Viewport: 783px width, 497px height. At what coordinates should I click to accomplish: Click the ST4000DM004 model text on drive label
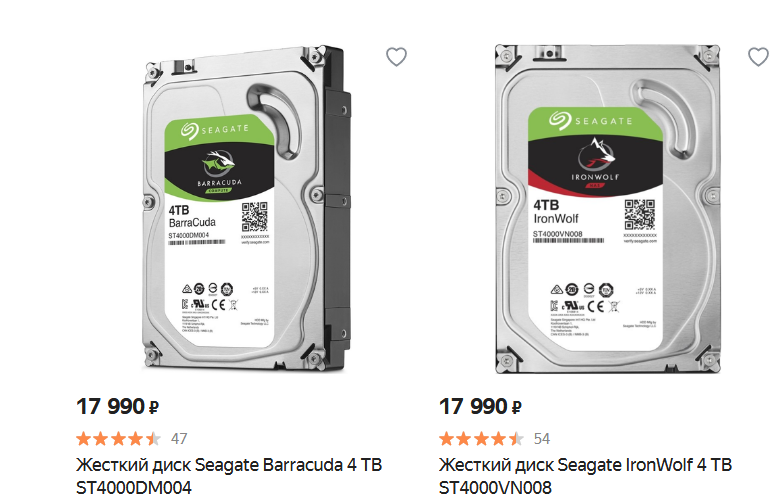tap(189, 235)
